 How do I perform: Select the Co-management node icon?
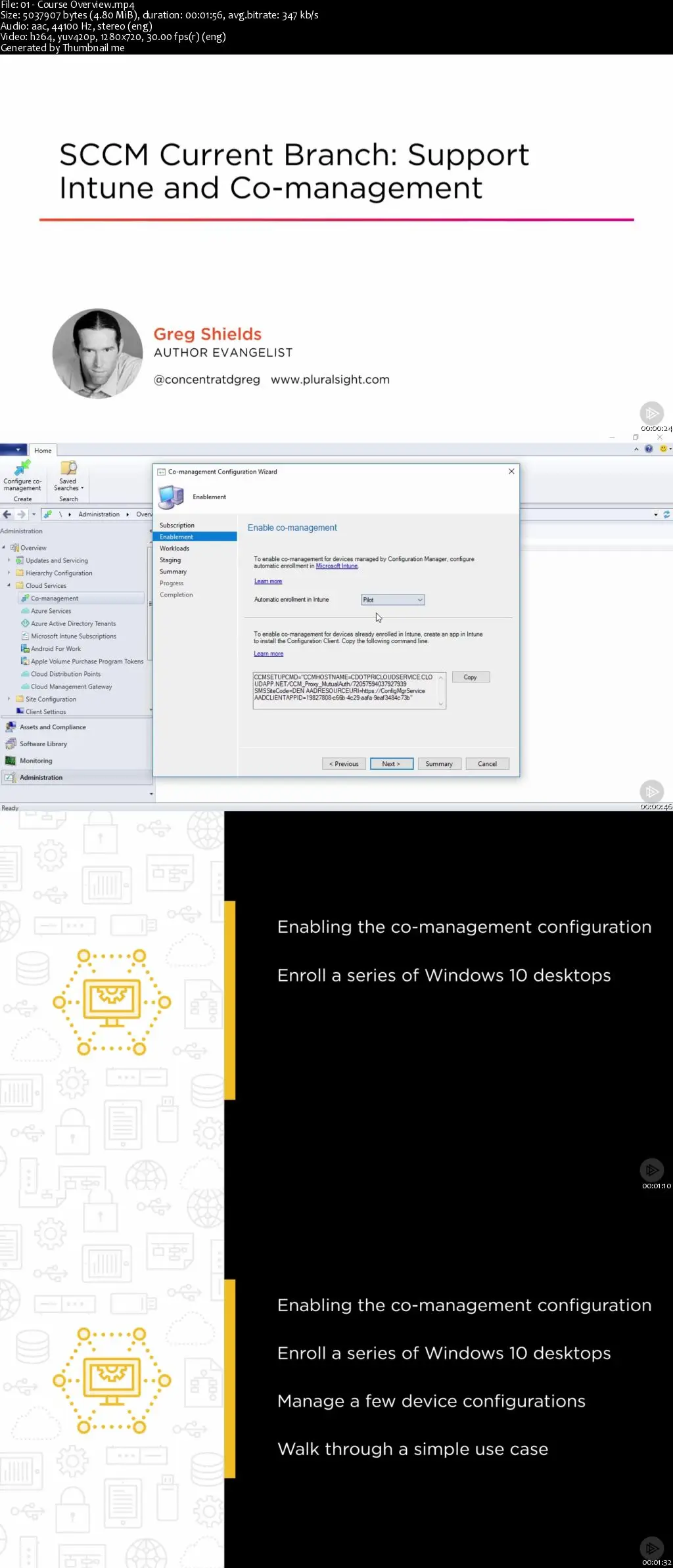click(x=25, y=598)
